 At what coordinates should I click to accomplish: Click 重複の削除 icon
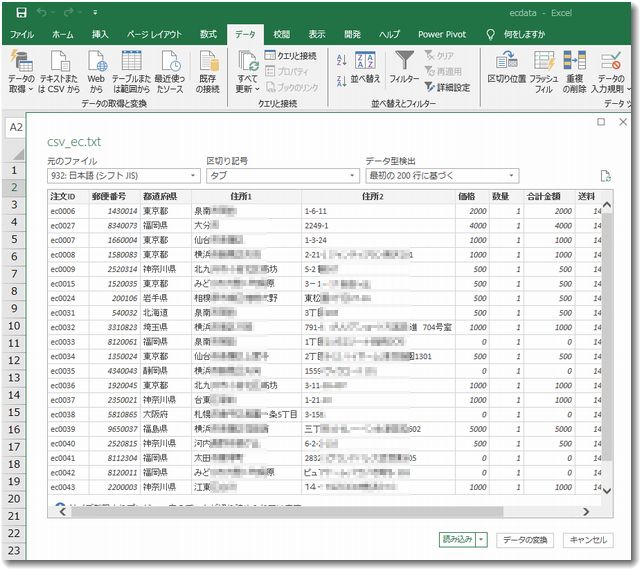tap(574, 60)
